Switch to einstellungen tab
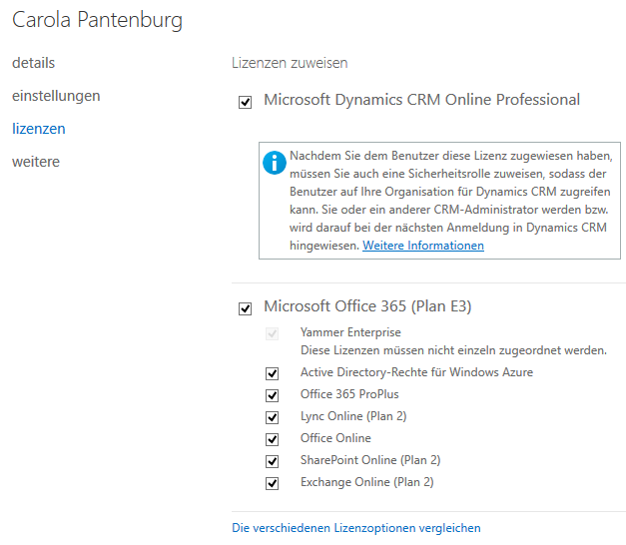 tap(56, 96)
